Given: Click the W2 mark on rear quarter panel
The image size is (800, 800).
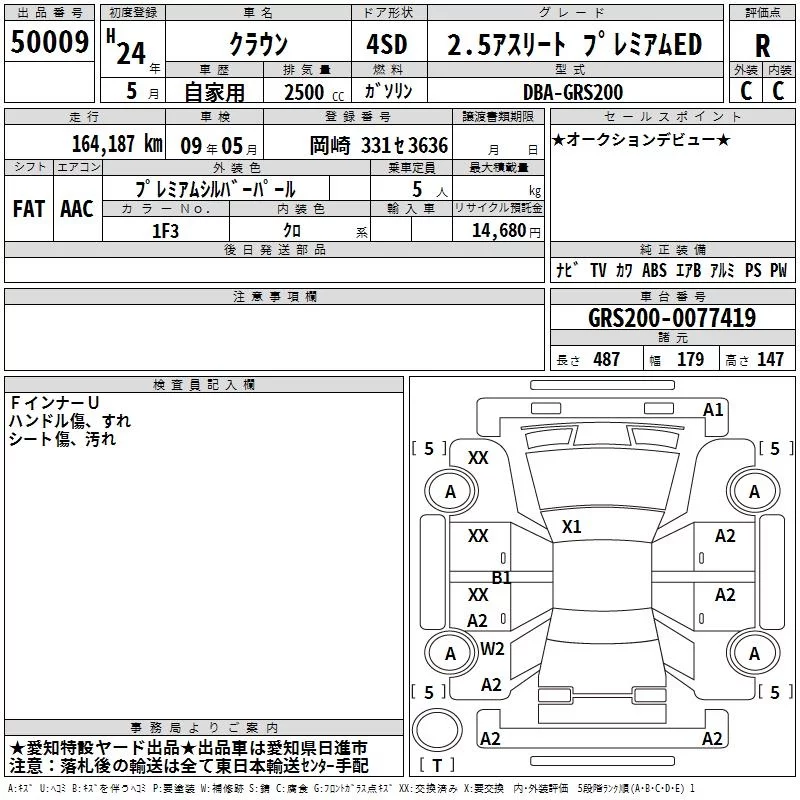Looking at the screenshot, I should (492, 649).
